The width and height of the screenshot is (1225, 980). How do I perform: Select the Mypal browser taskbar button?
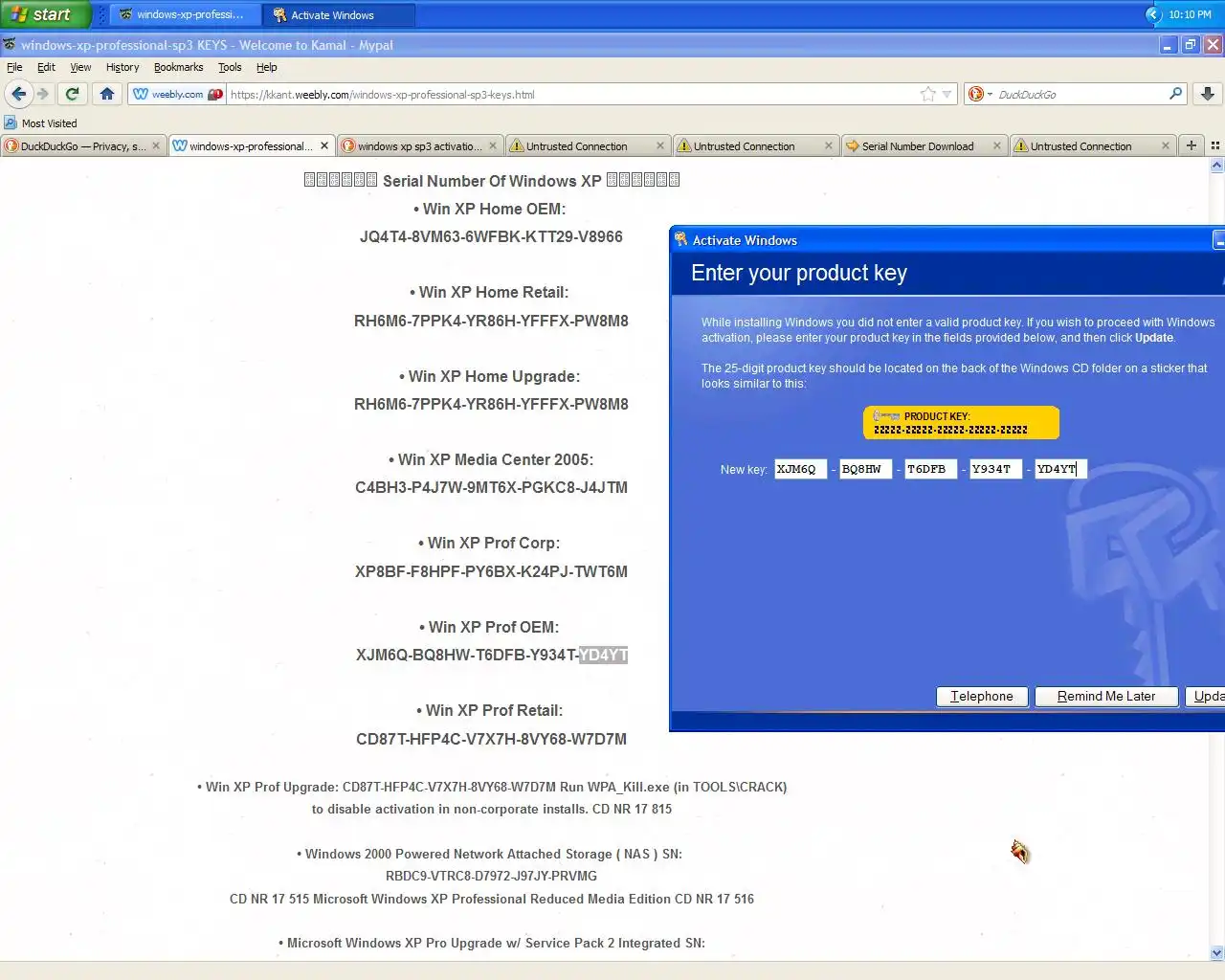pos(185,14)
